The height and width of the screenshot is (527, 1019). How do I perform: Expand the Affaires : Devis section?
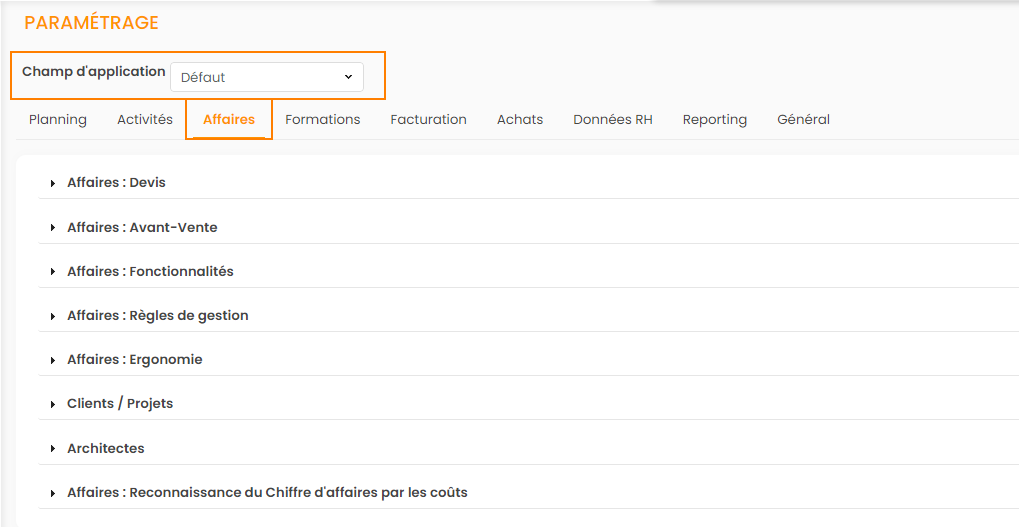(116, 183)
